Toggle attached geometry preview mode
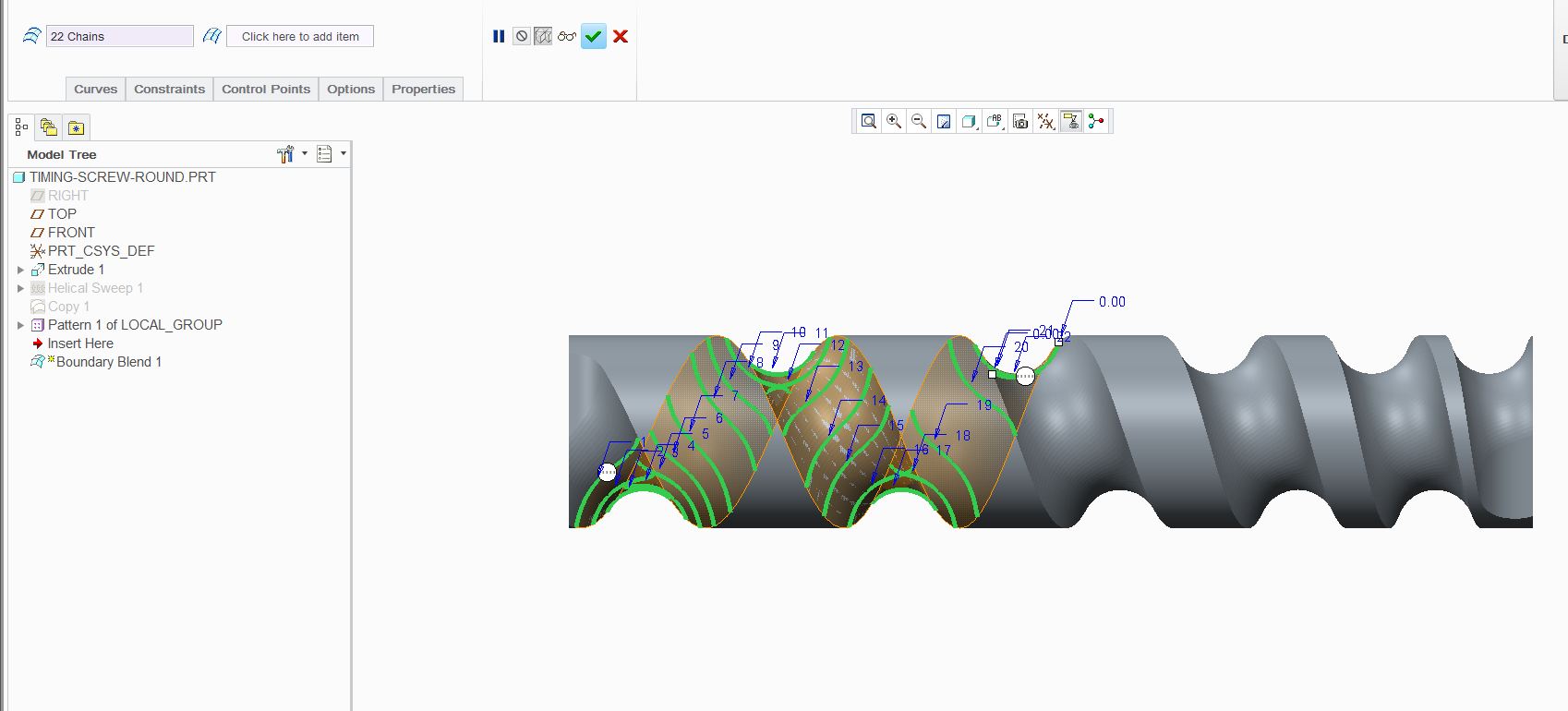This screenshot has width=1568, height=711. point(543,36)
